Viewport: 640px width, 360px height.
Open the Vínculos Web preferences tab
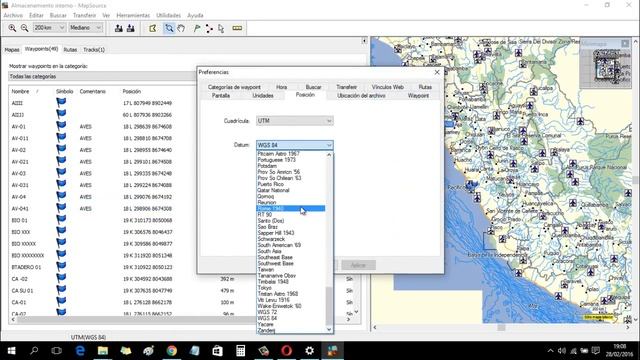tap(387, 87)
